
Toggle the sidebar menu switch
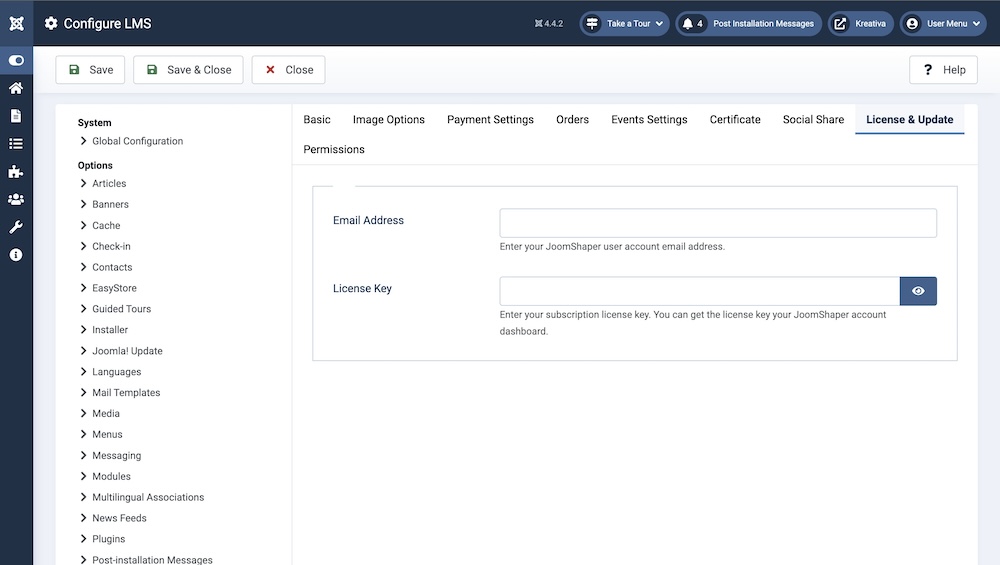16,60
